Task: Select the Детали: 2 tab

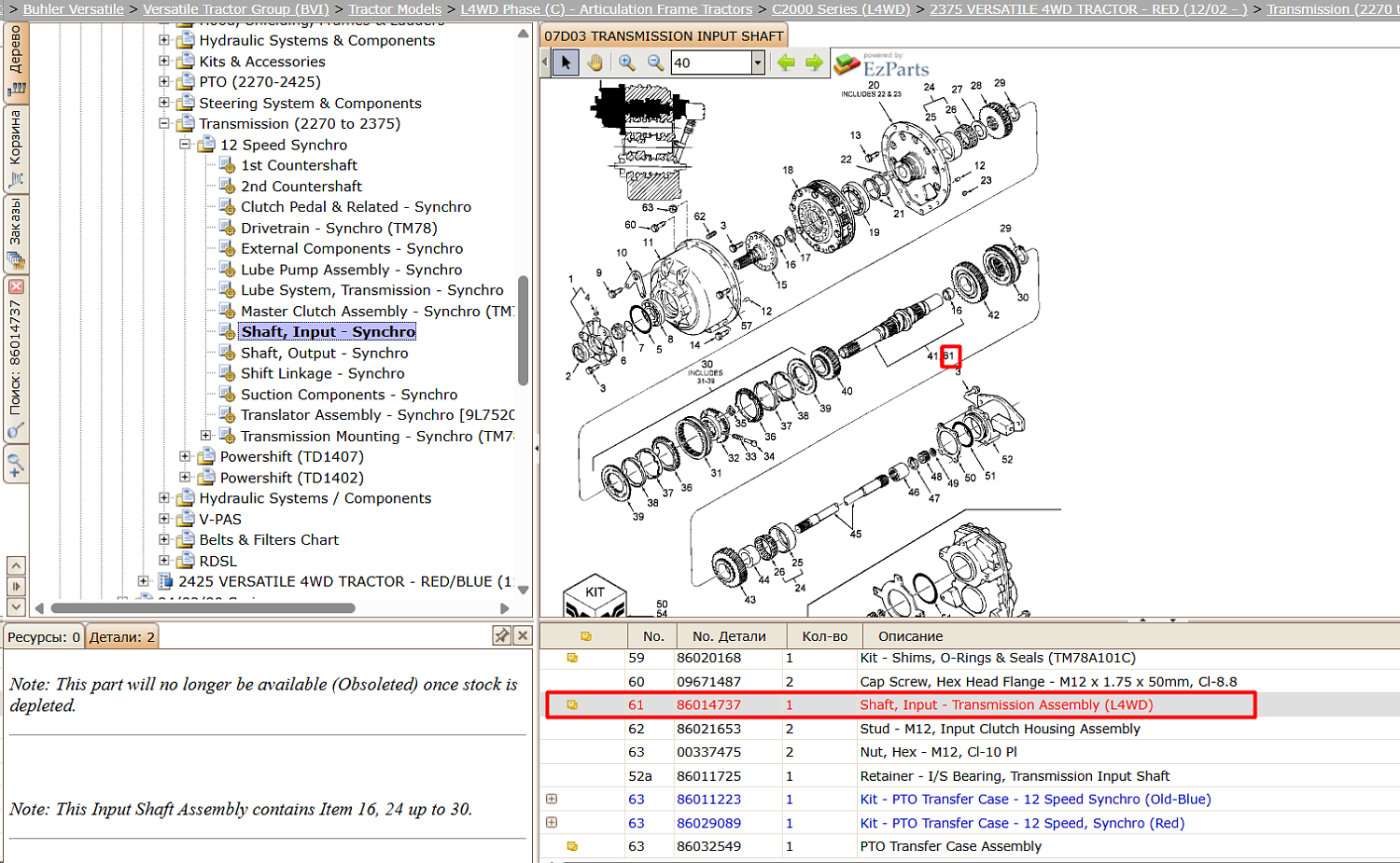Action: pyautogui.click(x=121, y=637)
